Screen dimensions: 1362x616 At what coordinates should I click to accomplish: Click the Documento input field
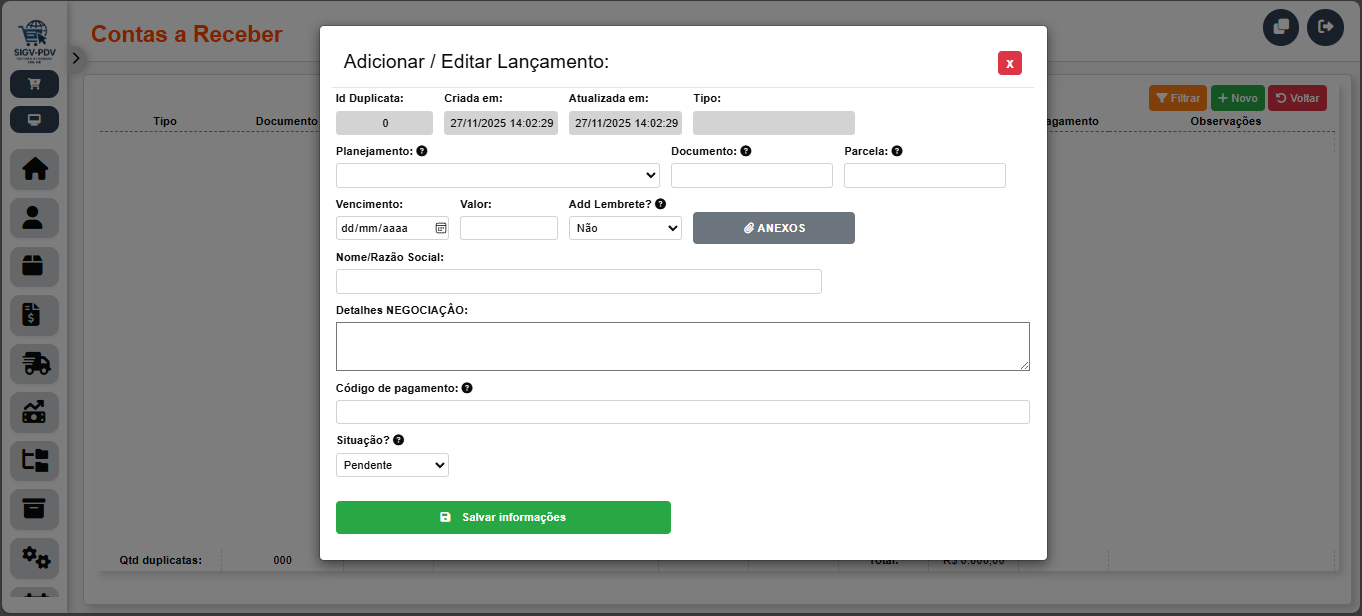coord(751,175)
